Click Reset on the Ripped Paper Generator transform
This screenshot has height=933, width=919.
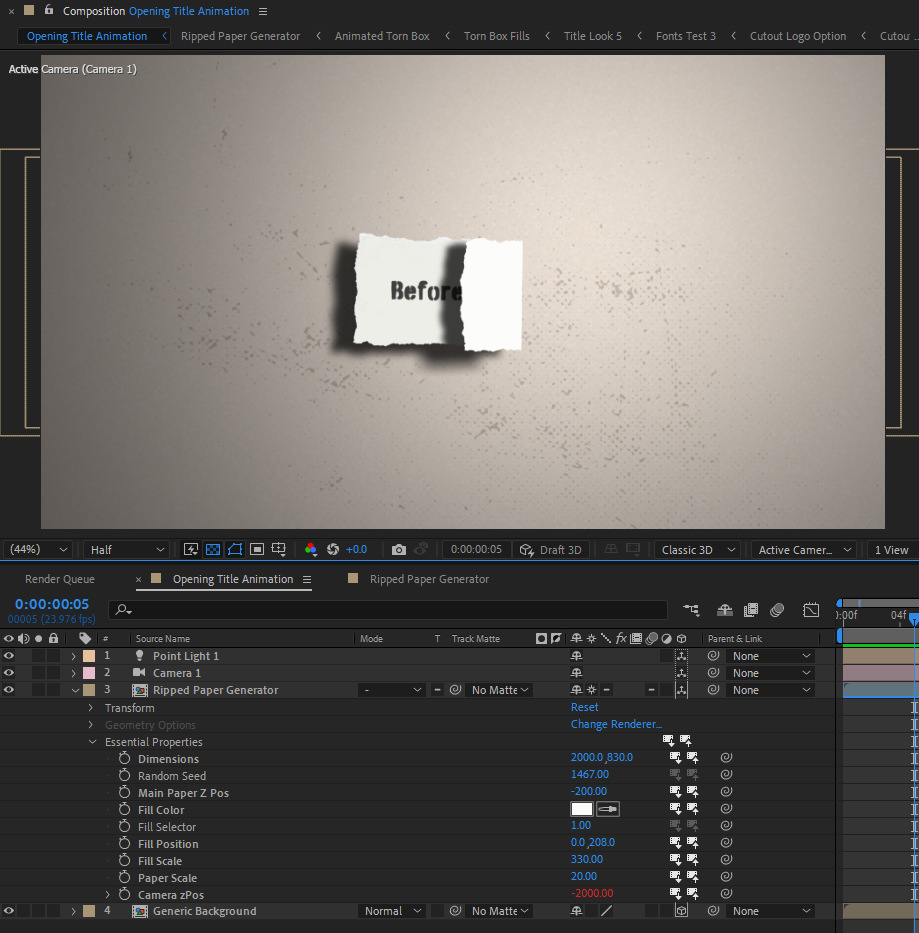584,707
